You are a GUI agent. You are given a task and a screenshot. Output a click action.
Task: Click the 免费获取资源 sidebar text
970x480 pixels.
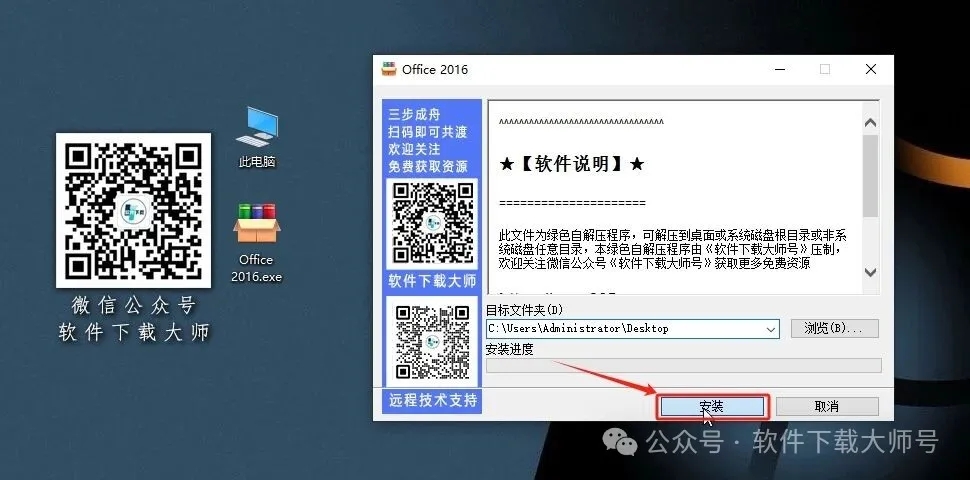[x=428, y=166]
